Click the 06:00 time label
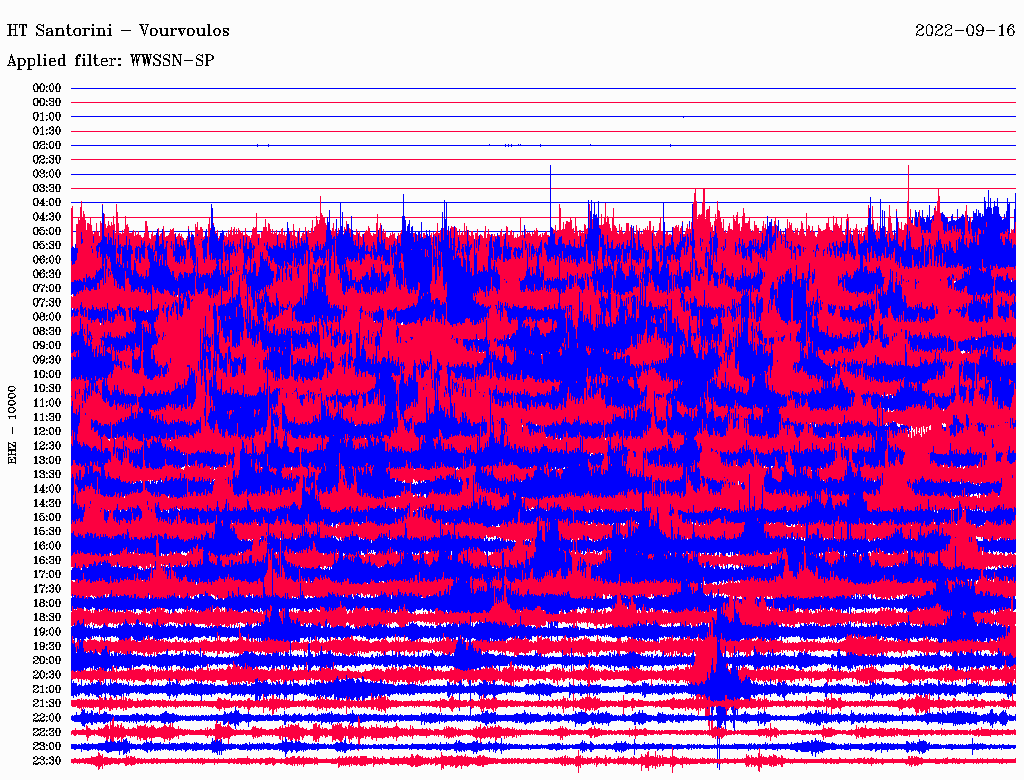 pos(46,259)
